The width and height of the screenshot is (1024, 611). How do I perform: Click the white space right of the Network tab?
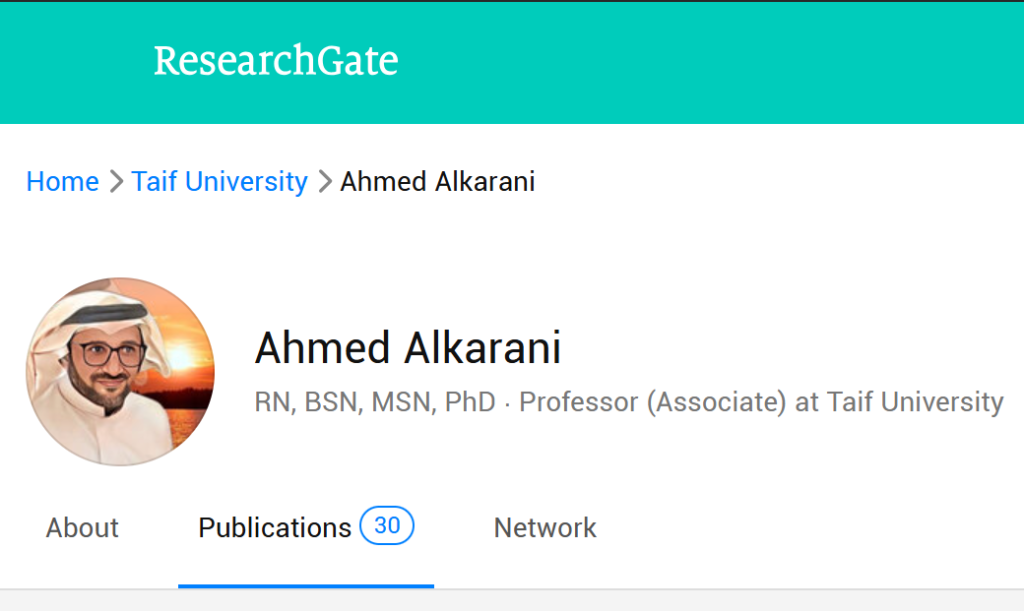pyautogui.click(x=800, y=528)
